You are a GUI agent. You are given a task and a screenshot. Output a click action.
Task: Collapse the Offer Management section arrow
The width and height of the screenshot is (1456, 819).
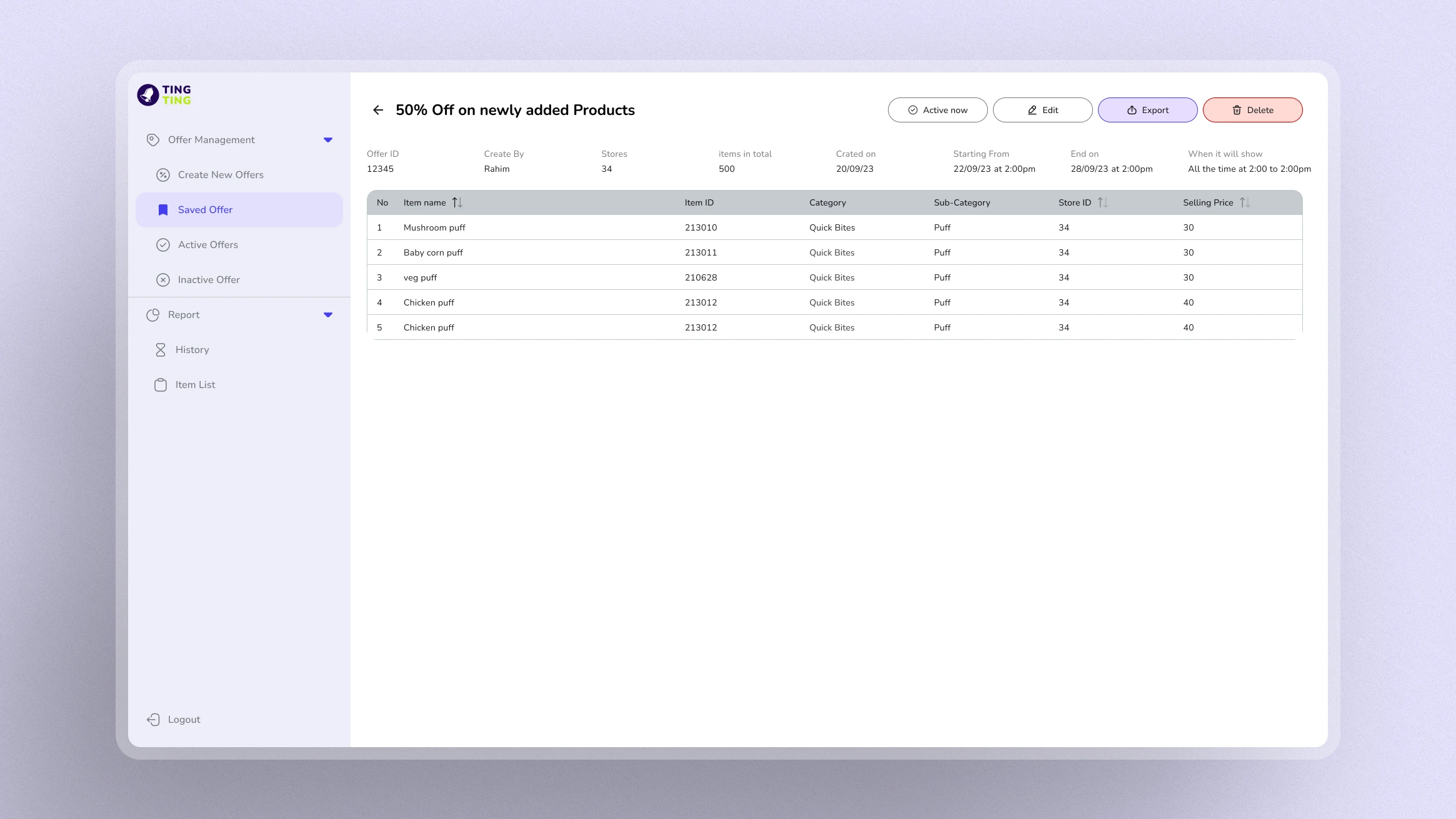coord(328,140)
